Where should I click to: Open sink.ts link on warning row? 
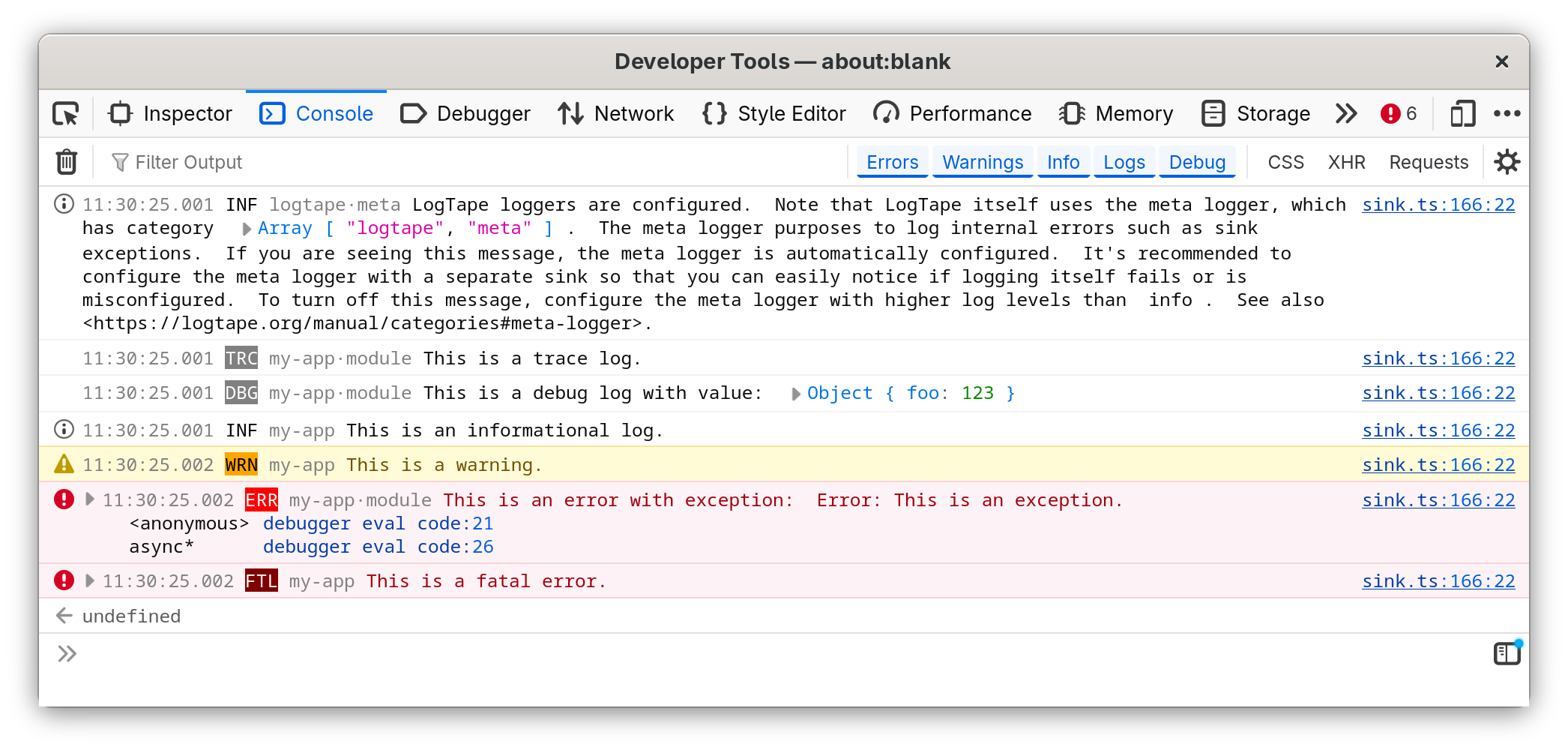pos(1438,465)
